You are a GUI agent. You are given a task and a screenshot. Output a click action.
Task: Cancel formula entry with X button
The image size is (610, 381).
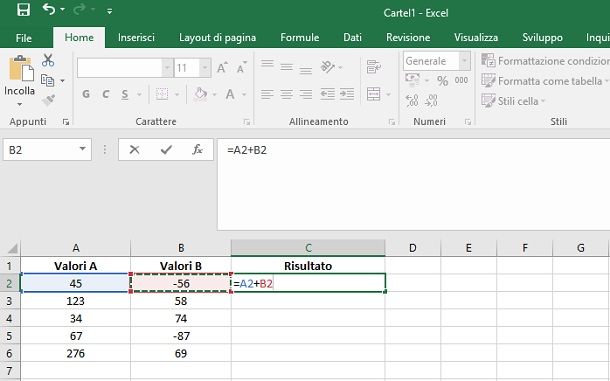click(x=135, y=149)
